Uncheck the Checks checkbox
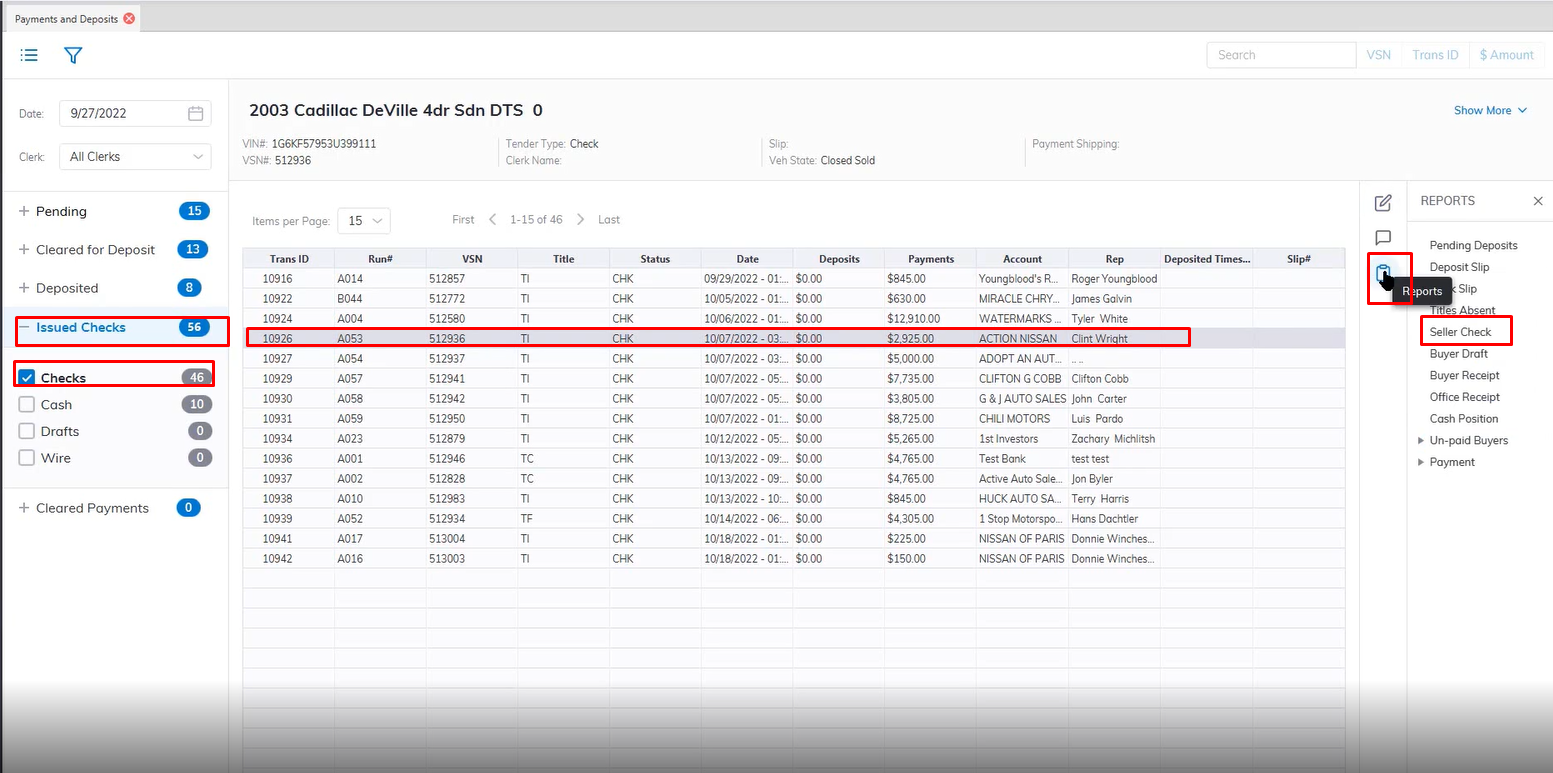Viewport: 1553px width, 773px height. click(27, 378)
